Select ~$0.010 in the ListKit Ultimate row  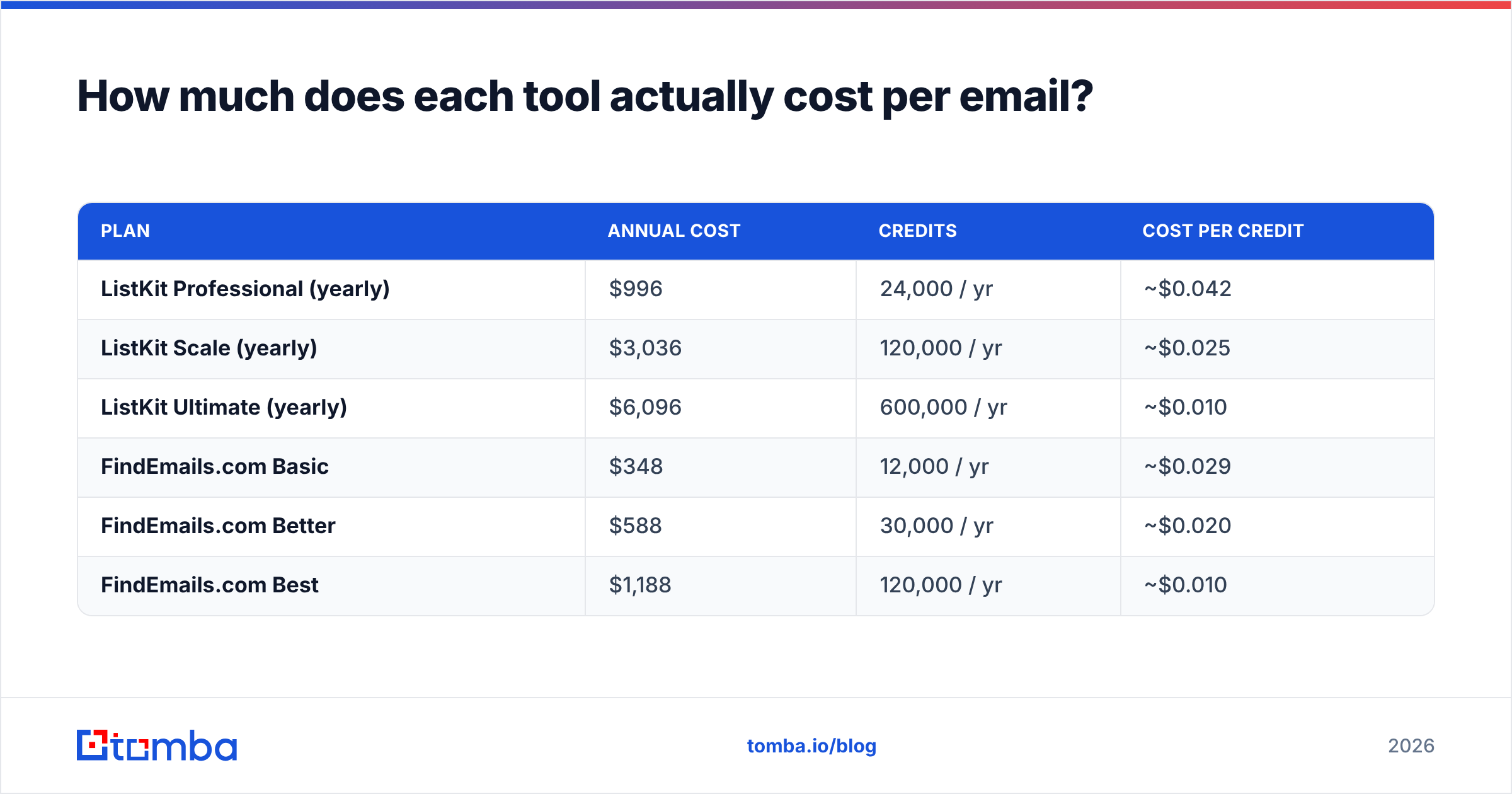point(1186,407)
